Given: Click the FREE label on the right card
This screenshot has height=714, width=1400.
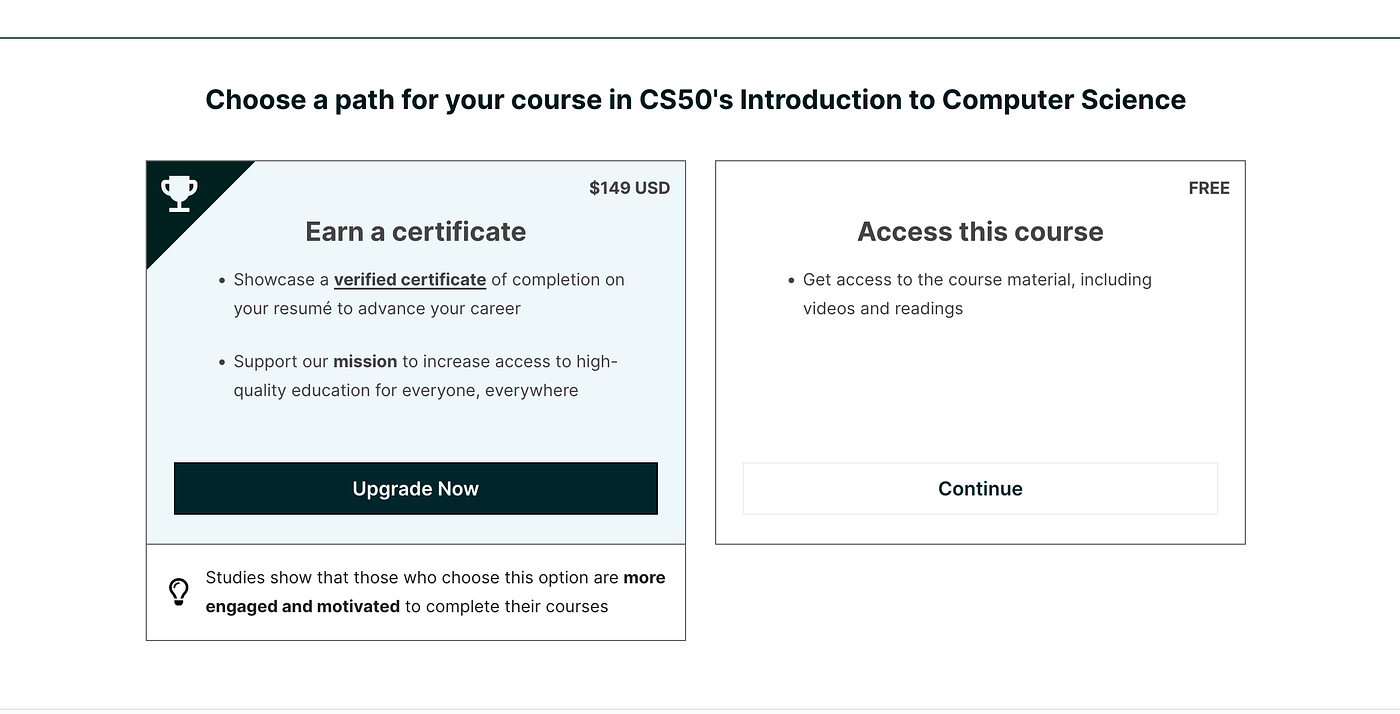Looking at the screenshot, I should pyautogui.click(x=1209, y=188).
